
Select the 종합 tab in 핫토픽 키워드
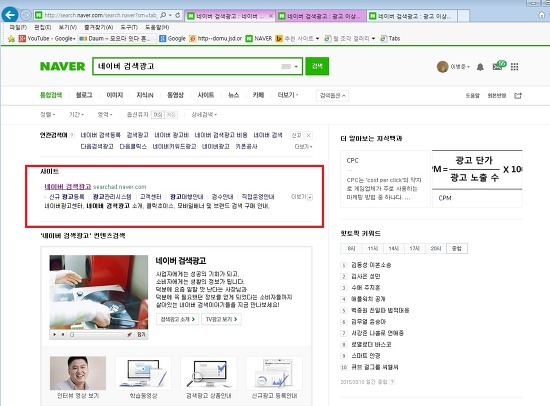(457, 248)
